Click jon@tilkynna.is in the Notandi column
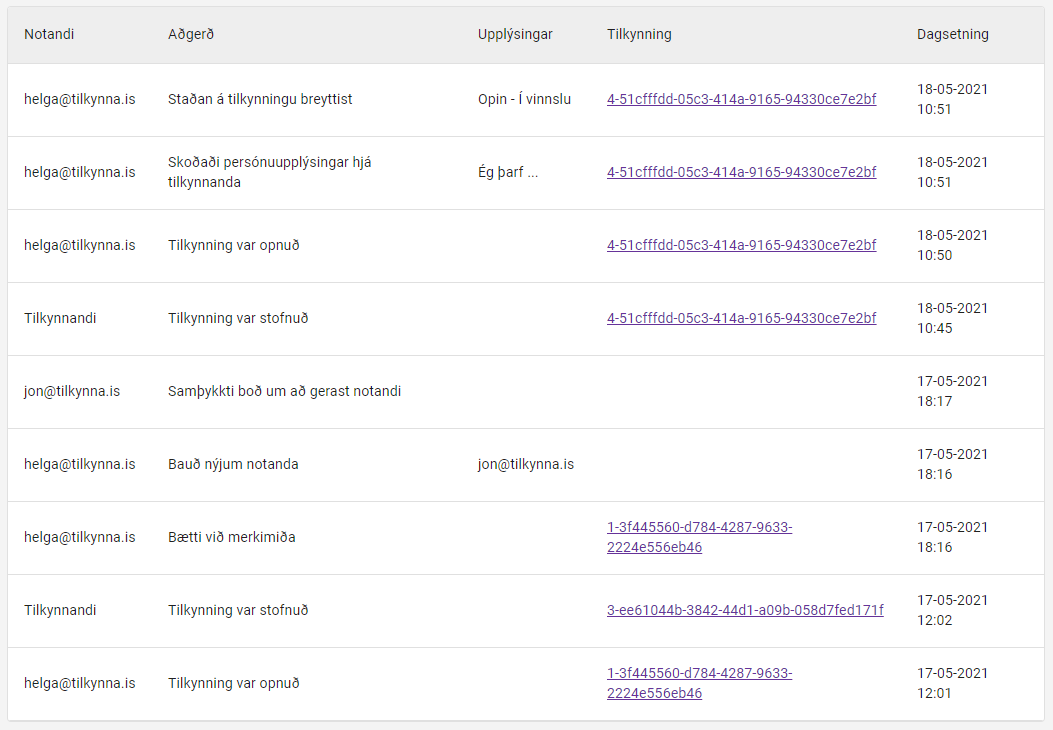 click(72, 391)
